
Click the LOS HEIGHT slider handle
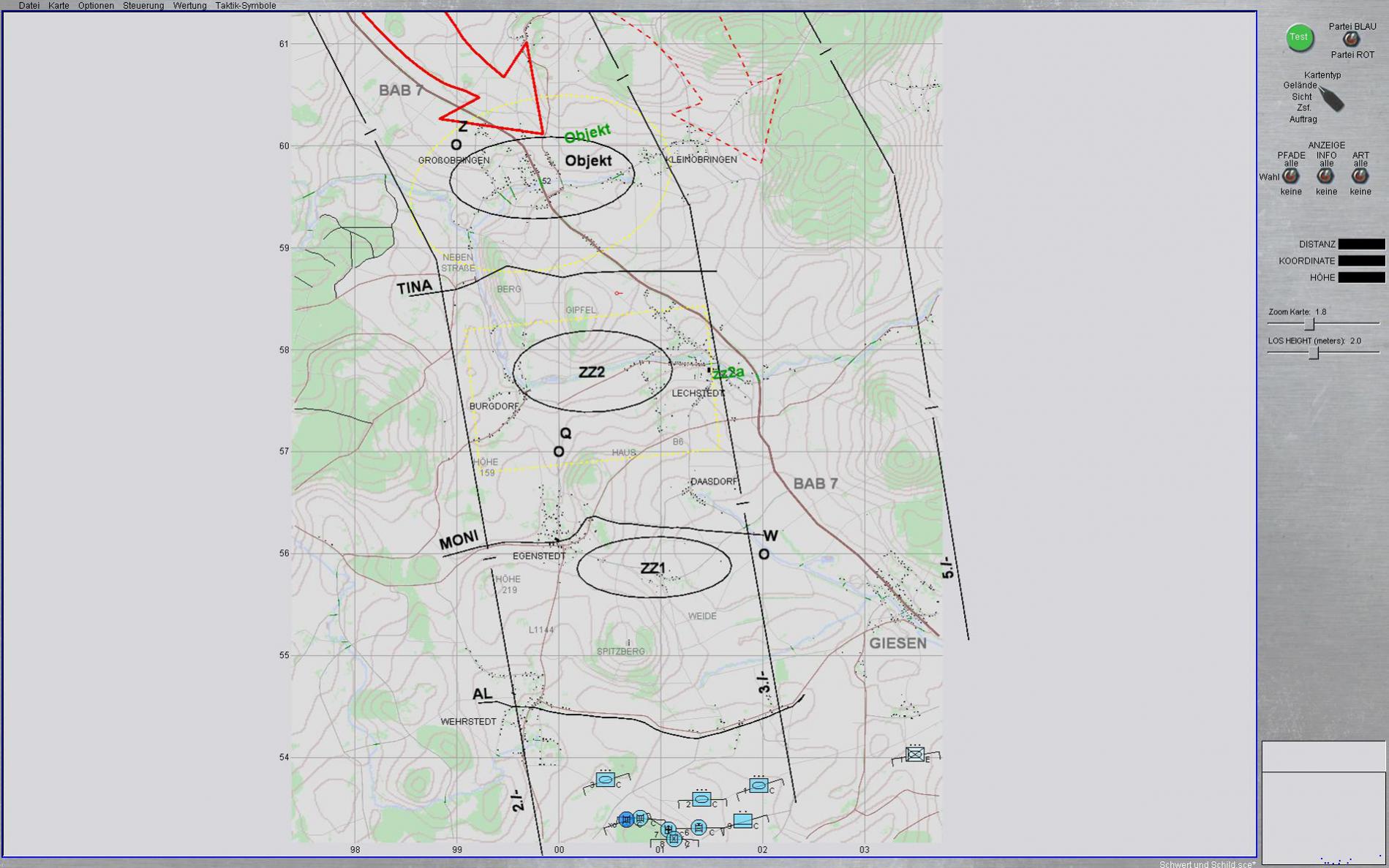(x=1314, y=353)
